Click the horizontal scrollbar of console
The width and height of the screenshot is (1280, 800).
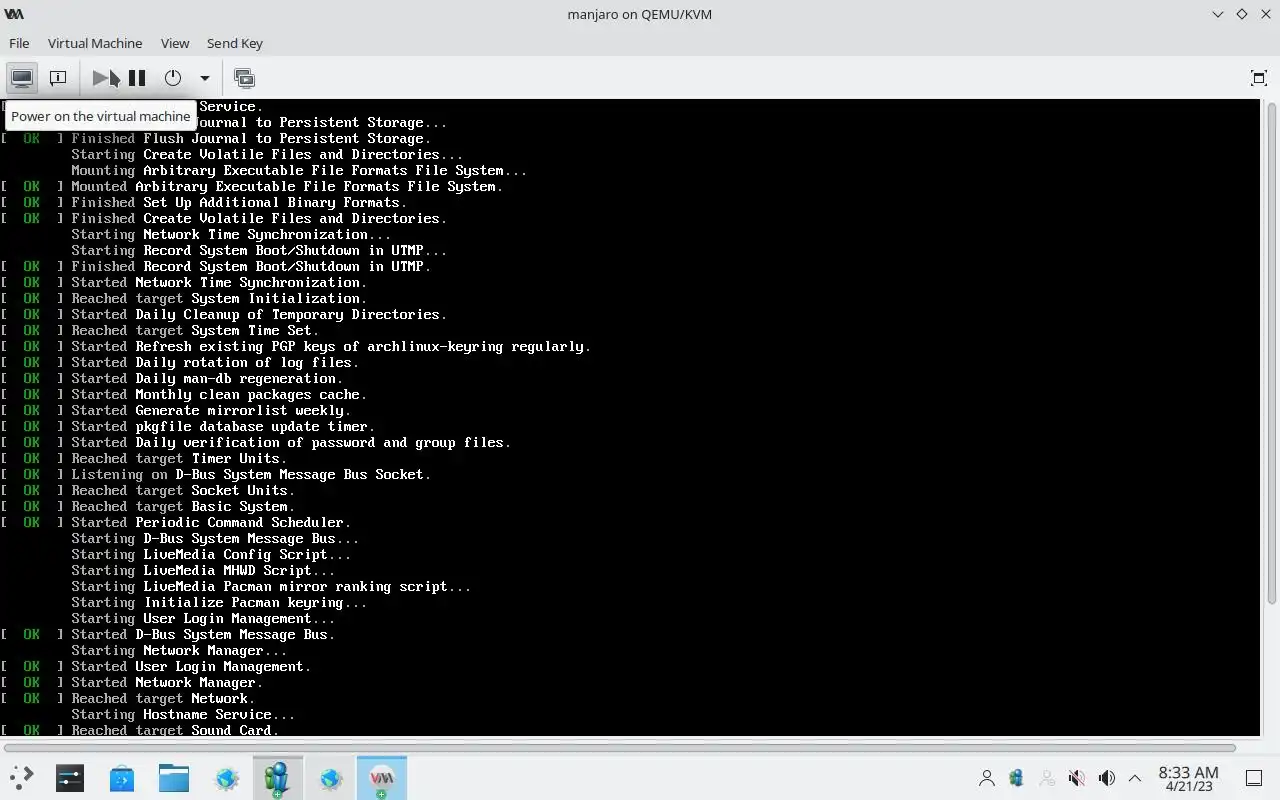pos(620,747)
